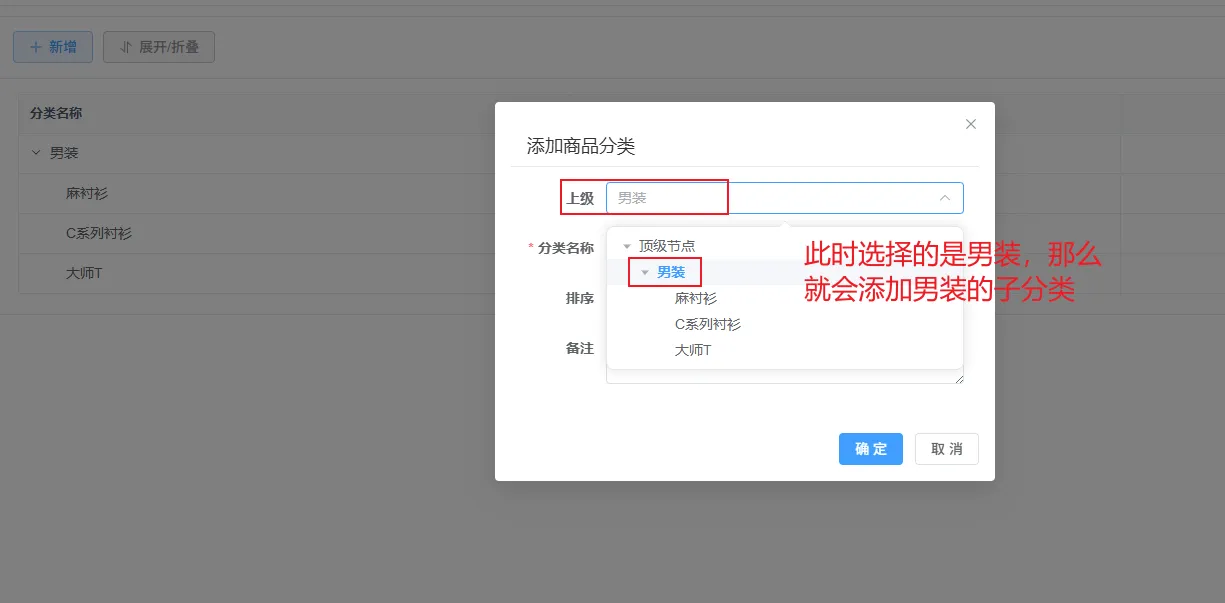Select 顶级节点 option in dropdown

pos(667,246)
